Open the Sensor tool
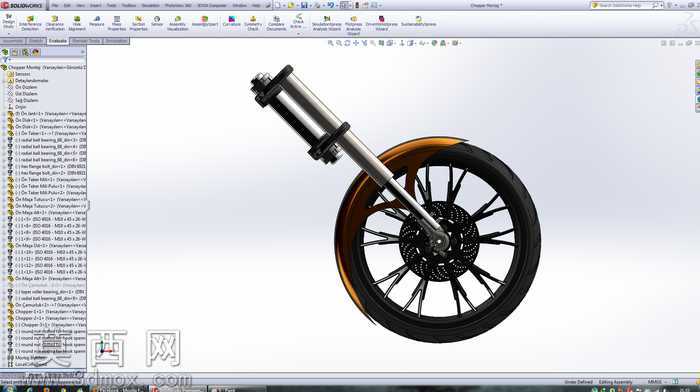This screenshot has height=392, width=700. (157, 21)
